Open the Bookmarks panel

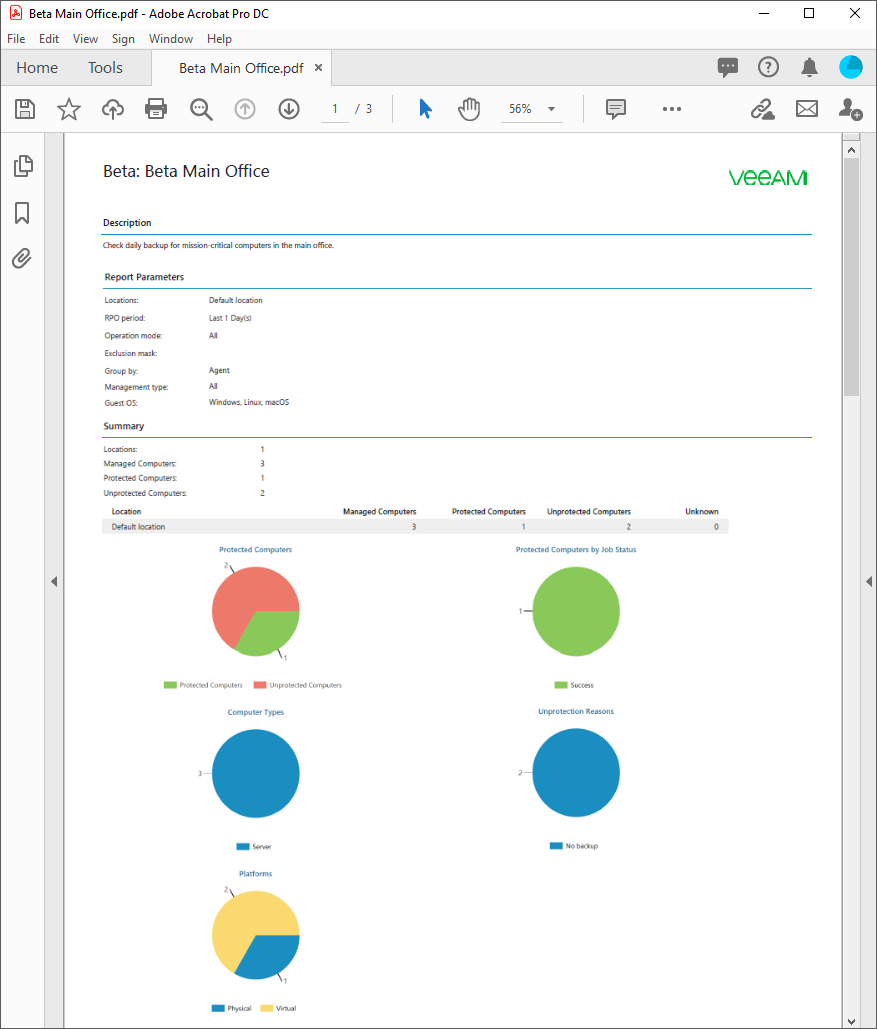point(22,213)
